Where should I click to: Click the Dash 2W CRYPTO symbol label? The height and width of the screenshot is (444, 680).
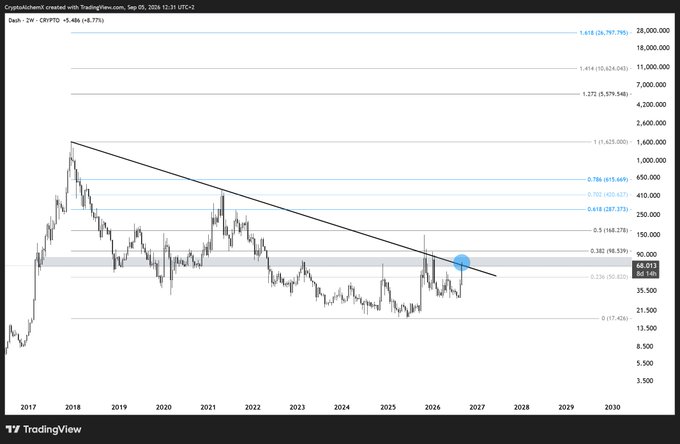coord(34,20)
